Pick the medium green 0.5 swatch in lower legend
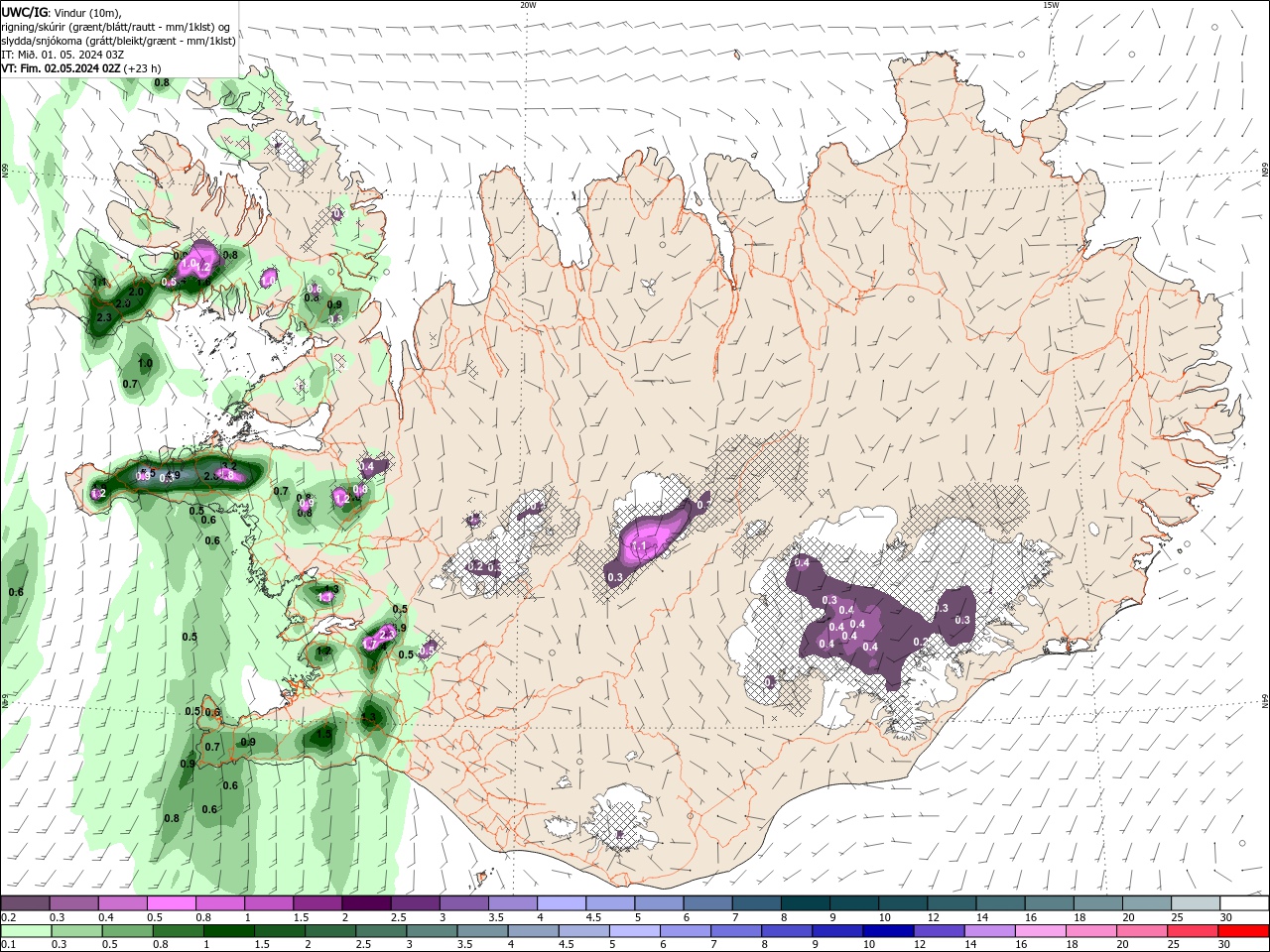Image resolution: width=1270 pixels, height=952 pixels. click(x=128, y=931)
